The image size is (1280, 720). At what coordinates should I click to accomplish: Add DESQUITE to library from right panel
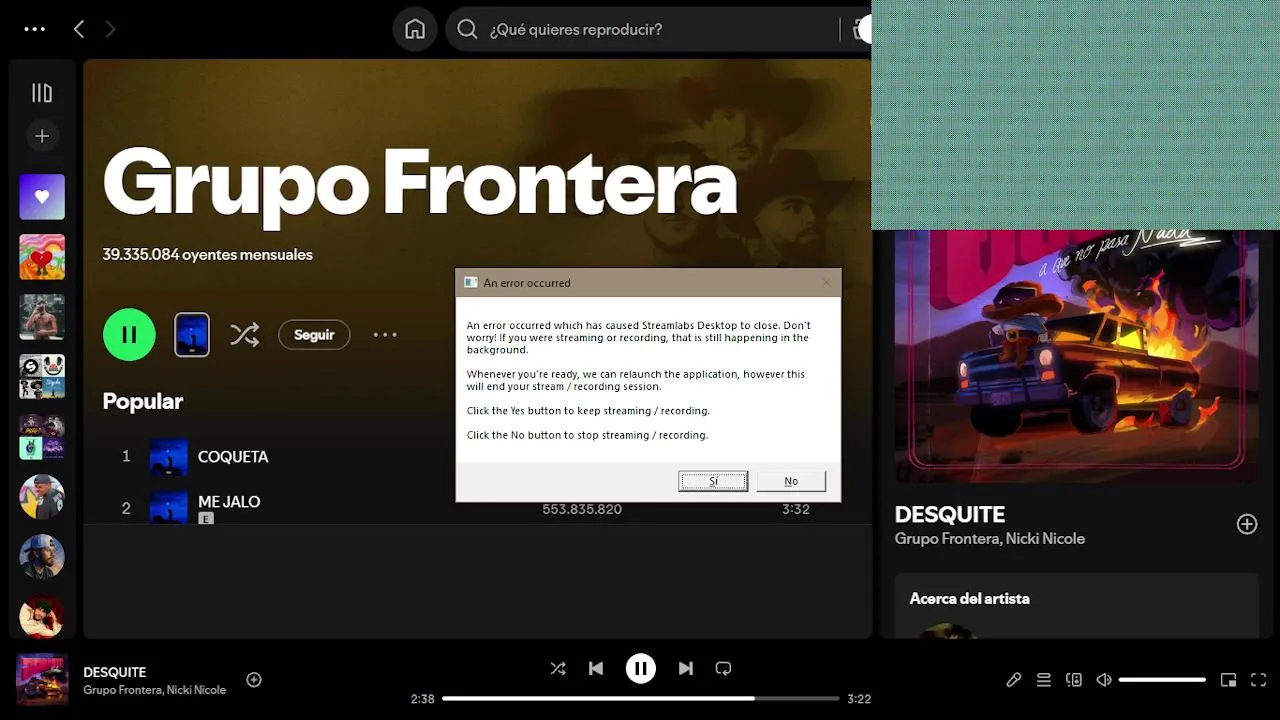1247,524
